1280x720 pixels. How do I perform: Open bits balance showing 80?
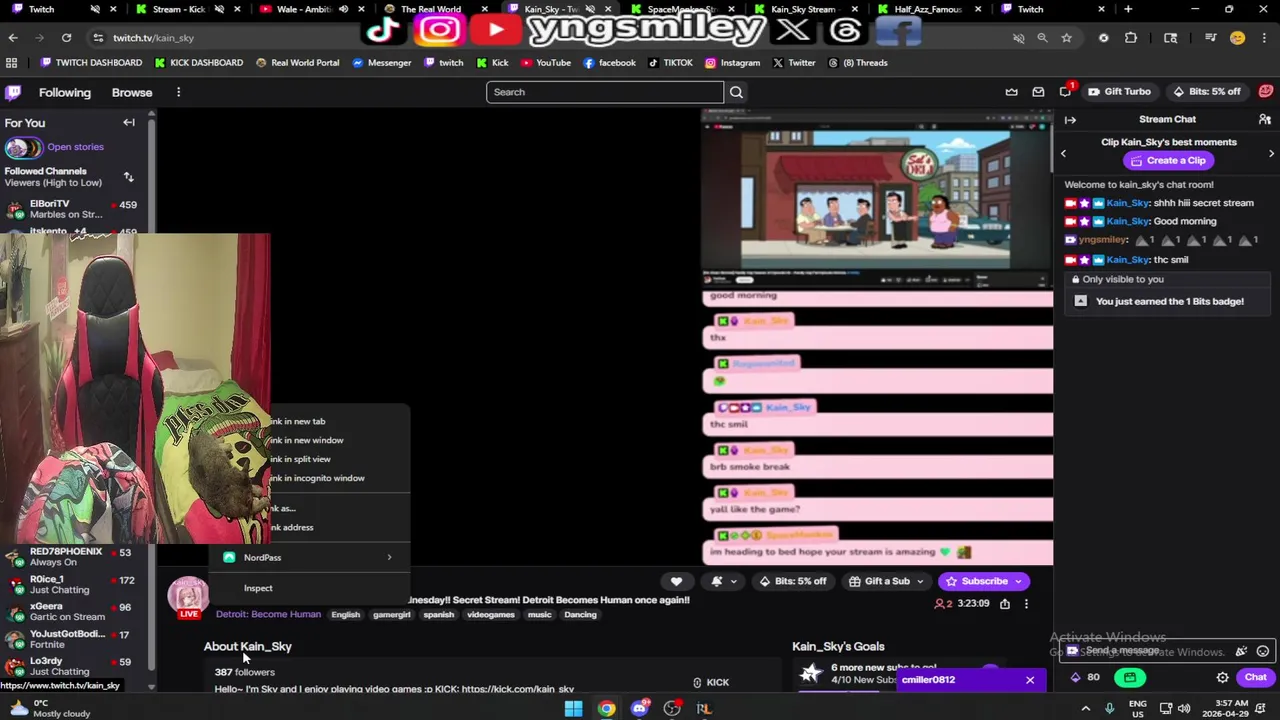tap(1085, 677)
